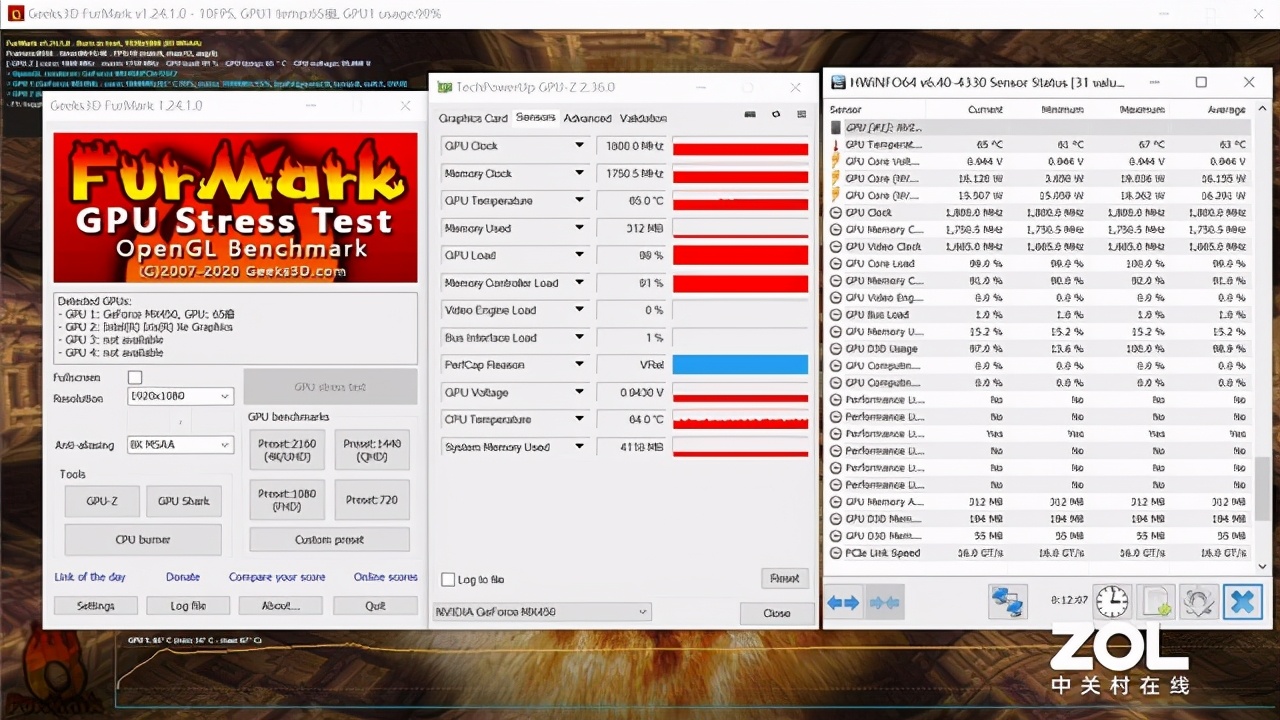Open HWiNFO sensor settings via wrench icon
The width and height of the screenshot is (1280, 720).
click(1199, 601)
